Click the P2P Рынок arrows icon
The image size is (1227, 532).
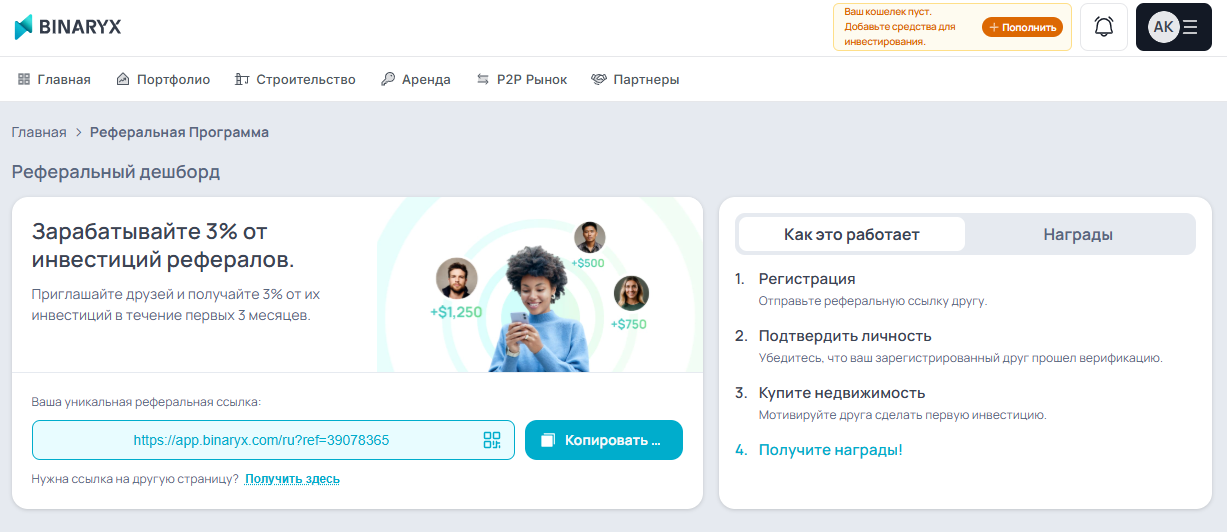pyautogui.click(x=483, y=79)
